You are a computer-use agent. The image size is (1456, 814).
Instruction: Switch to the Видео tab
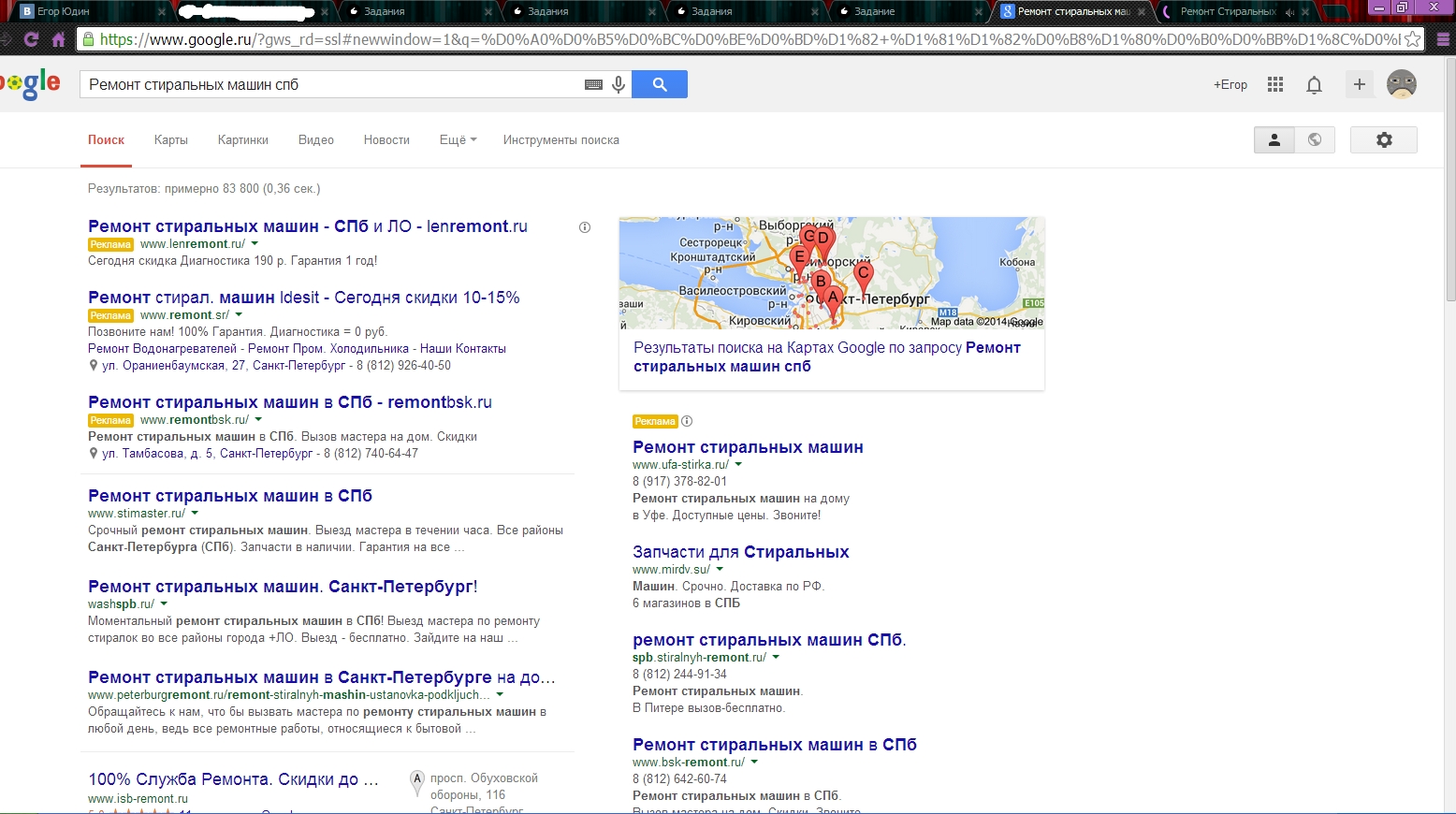(316, 139)
